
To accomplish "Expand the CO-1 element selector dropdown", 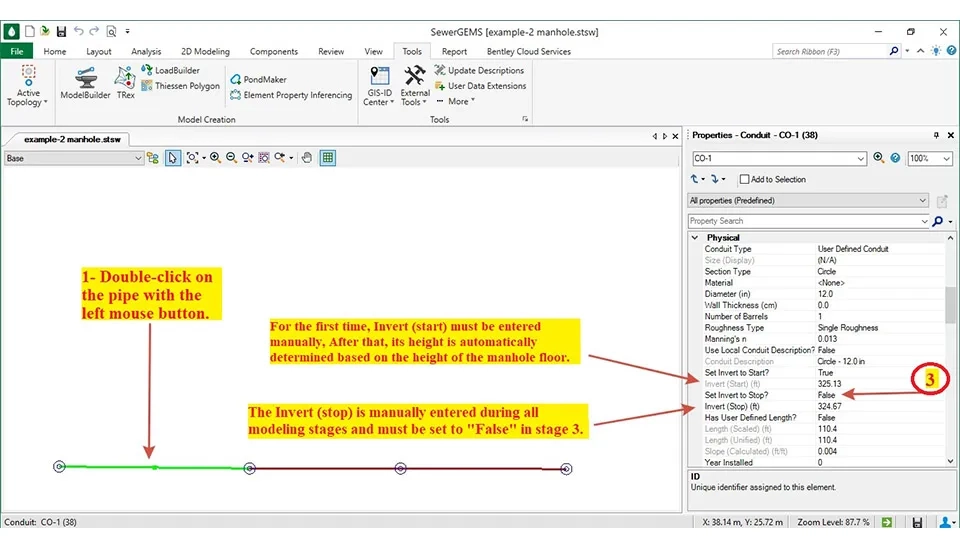I will [x=861, y=159].
